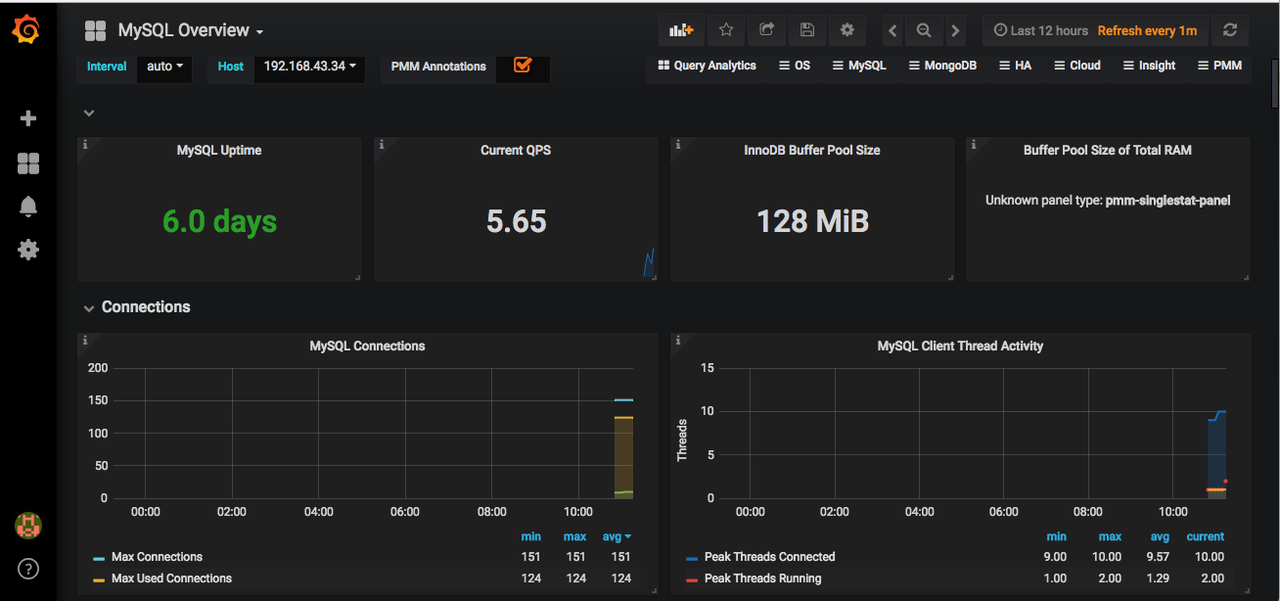Image resolution: width=1280 pixels, height=601 pixels.
Task: Open the Configuration gear in the sidebar
Action: (28, 250)
